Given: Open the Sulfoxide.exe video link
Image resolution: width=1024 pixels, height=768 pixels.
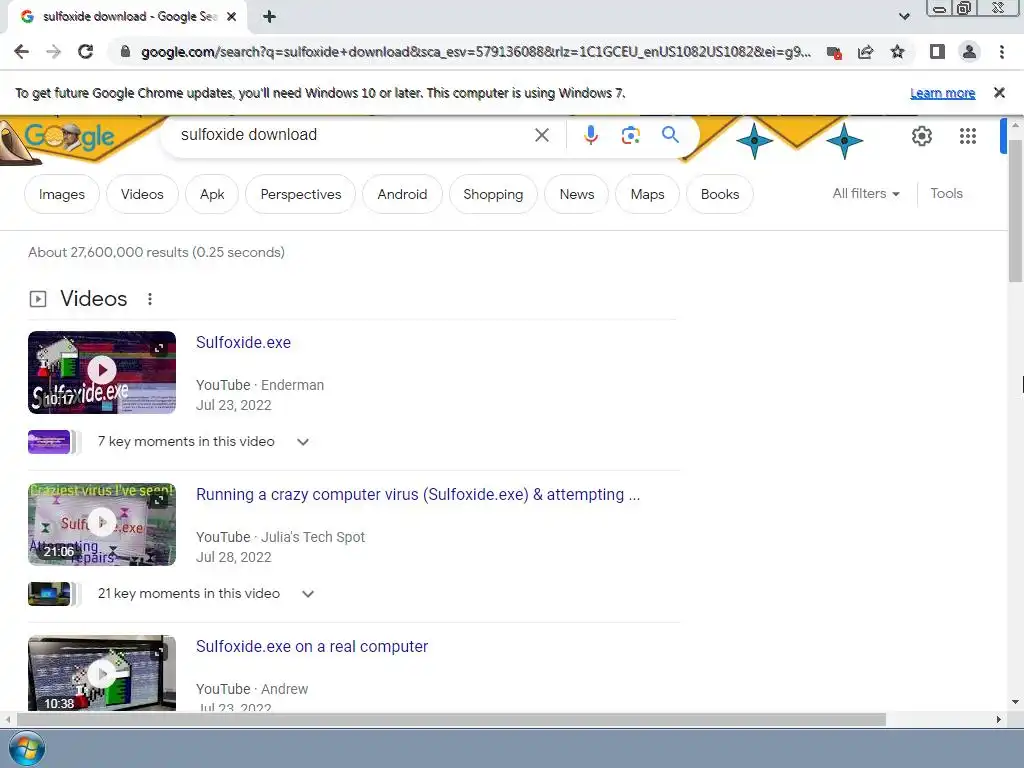Looking at the screenshot, I should click(243, 342).
